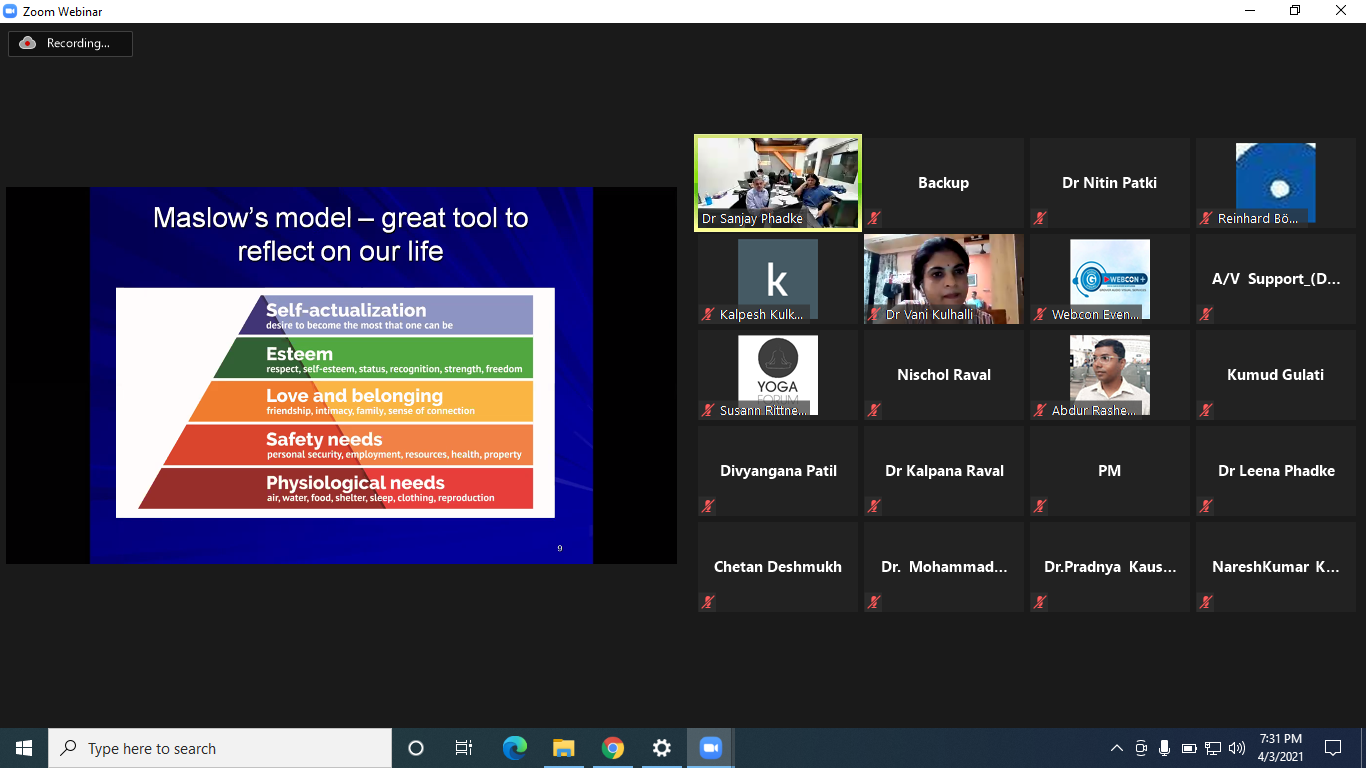
Task: Open File Explorer from the taskbar
Action: 564,748
